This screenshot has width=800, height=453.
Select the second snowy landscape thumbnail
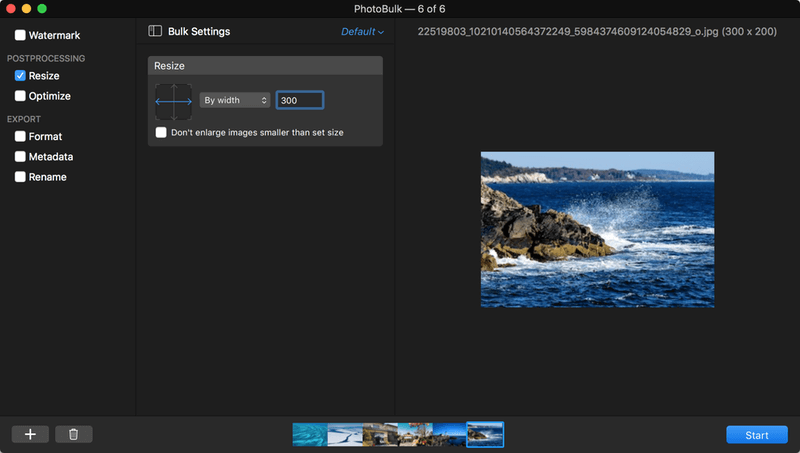point(345,435)
